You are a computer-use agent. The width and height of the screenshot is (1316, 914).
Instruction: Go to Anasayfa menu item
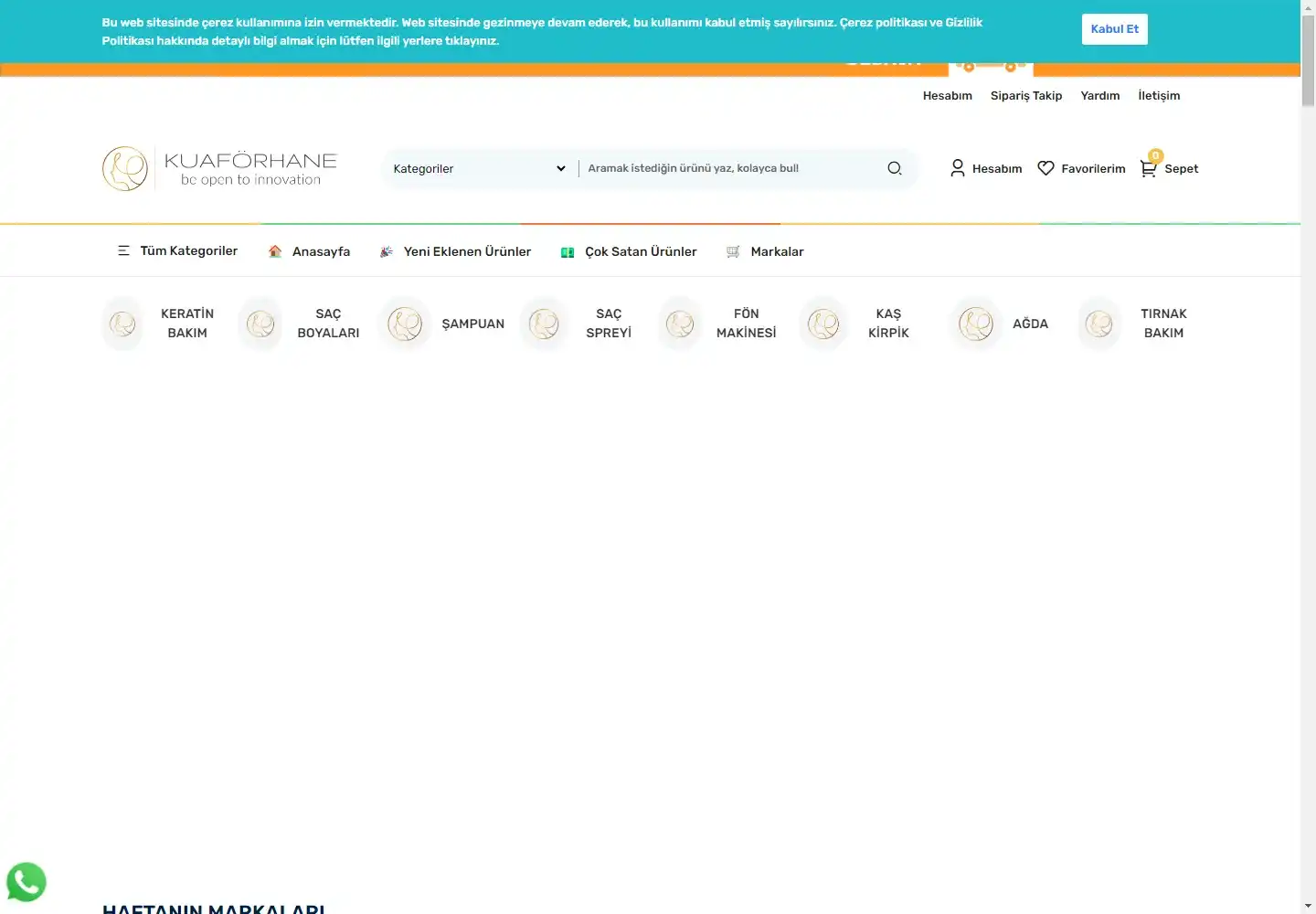point(309,251)
